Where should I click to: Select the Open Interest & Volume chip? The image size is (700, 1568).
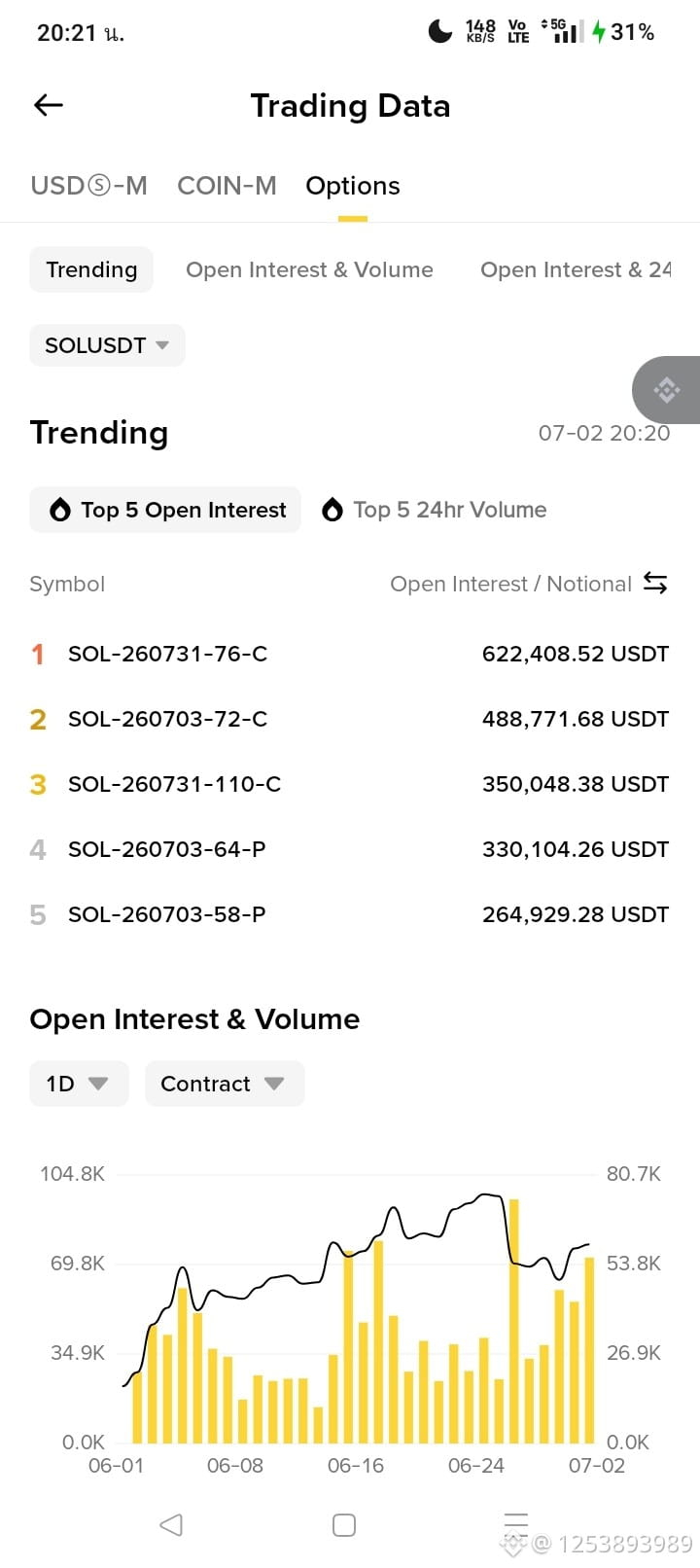tap(309, 269)
